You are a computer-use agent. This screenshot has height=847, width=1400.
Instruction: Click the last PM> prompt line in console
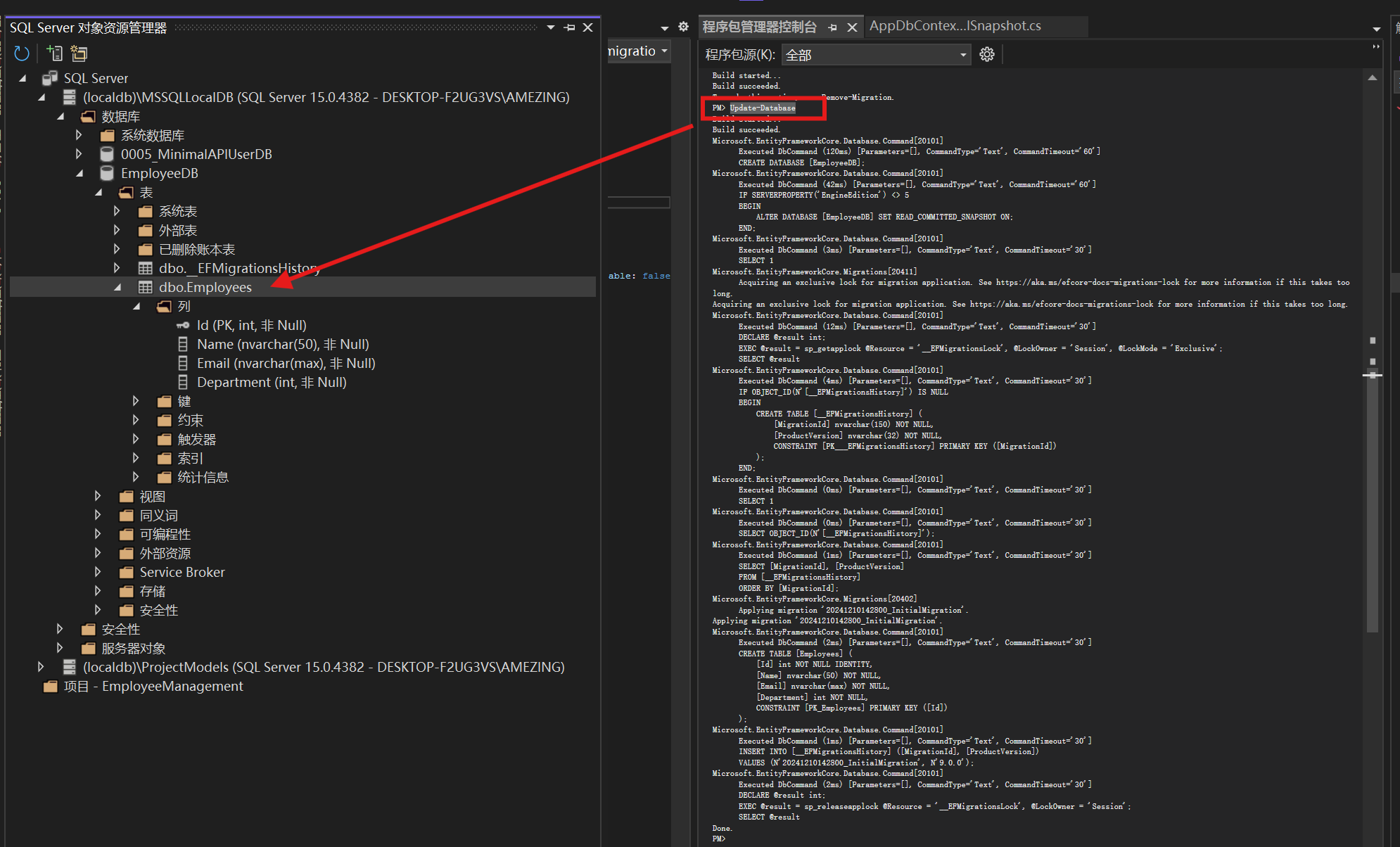point(718,839)
